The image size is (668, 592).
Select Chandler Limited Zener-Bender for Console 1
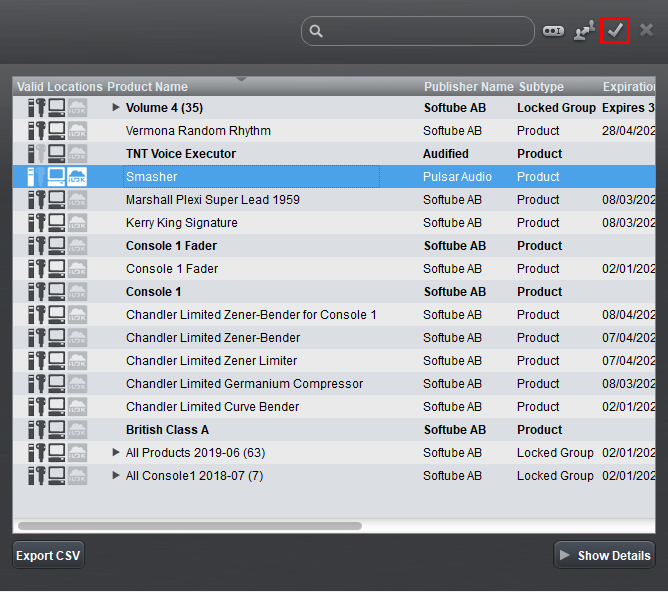click(x=334, y=314)
